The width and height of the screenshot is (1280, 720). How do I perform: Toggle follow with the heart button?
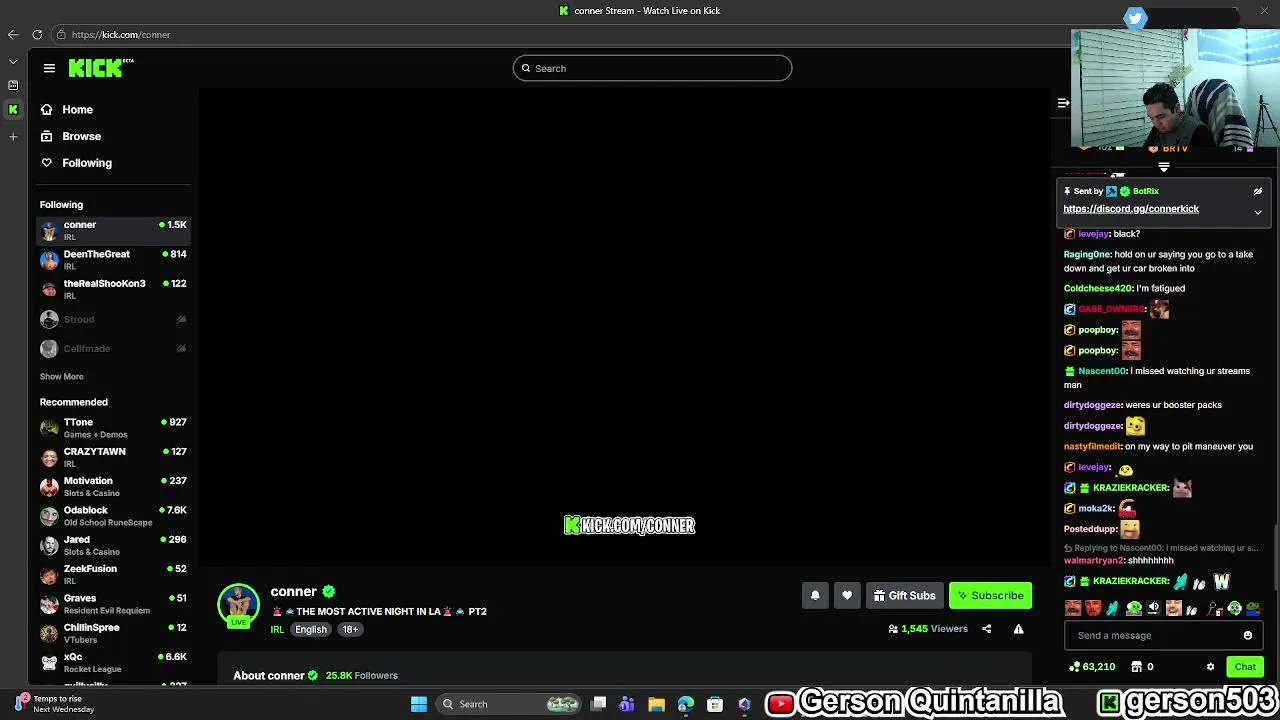click(x=847, y=595)
